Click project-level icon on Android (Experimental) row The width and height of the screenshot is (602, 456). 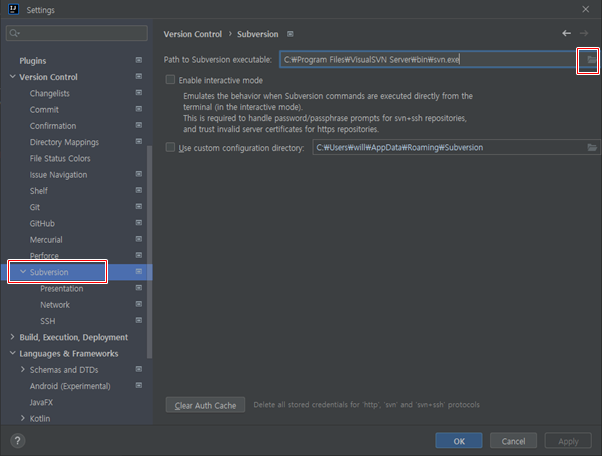coord(139,385)
